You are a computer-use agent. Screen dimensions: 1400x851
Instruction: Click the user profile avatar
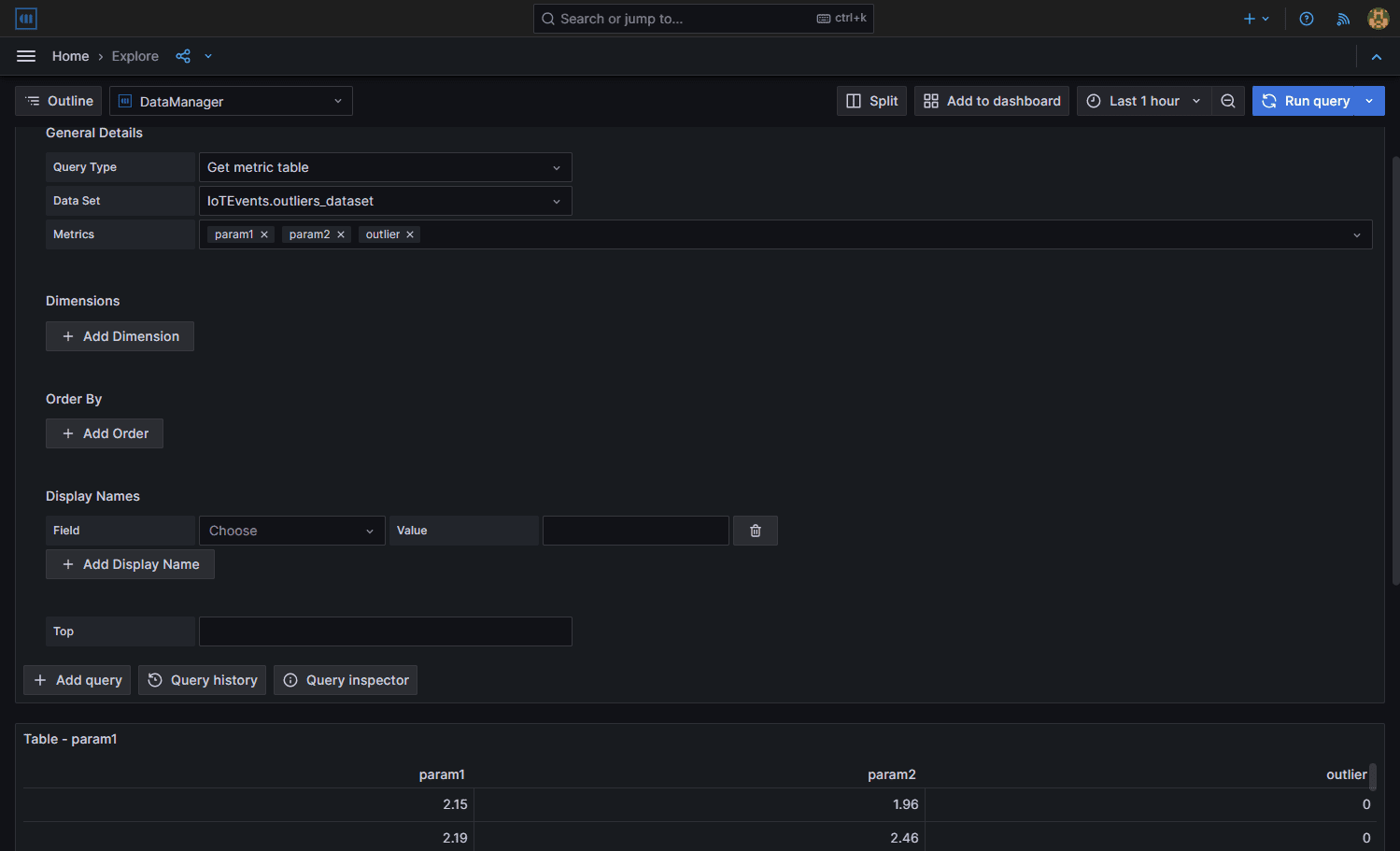1378,19
